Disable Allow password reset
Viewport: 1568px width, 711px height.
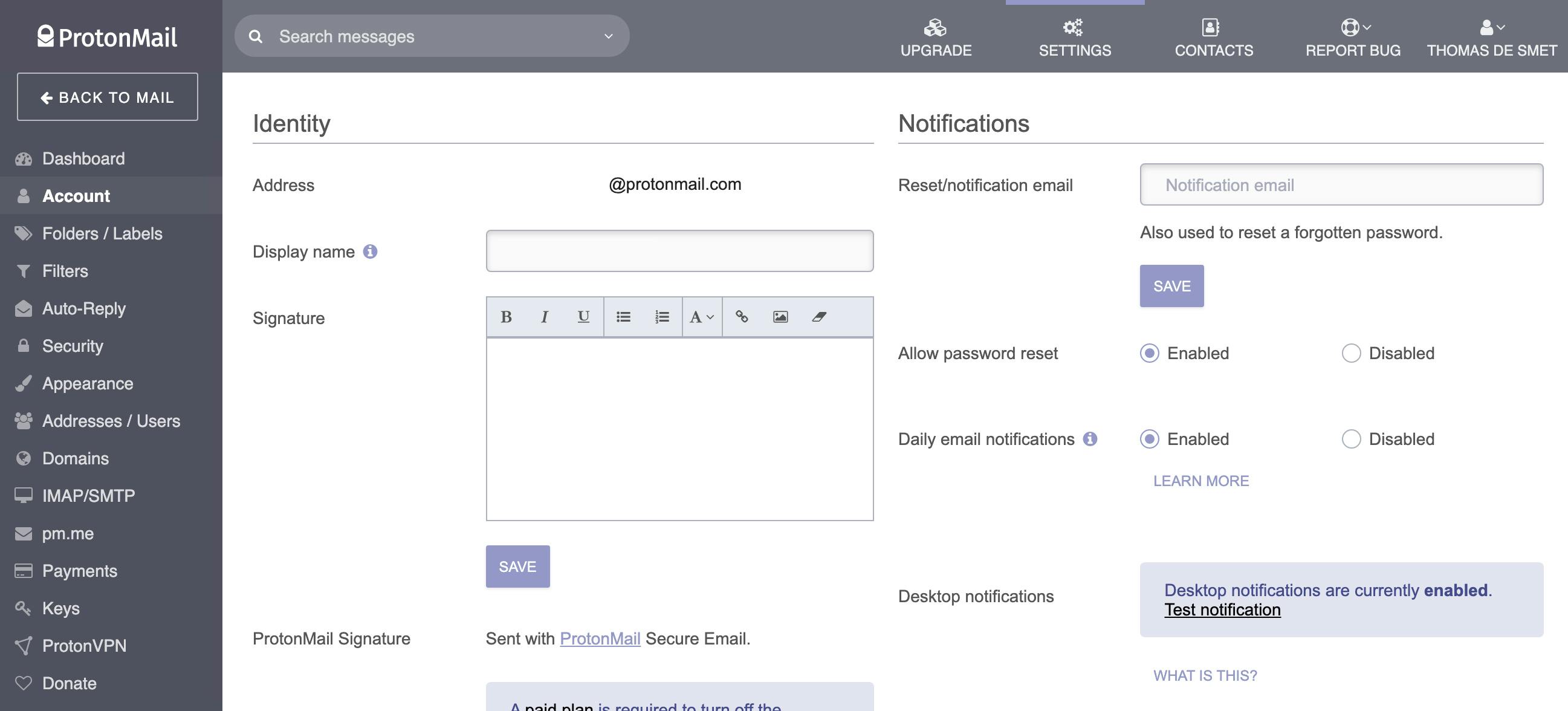[1351, 353]
